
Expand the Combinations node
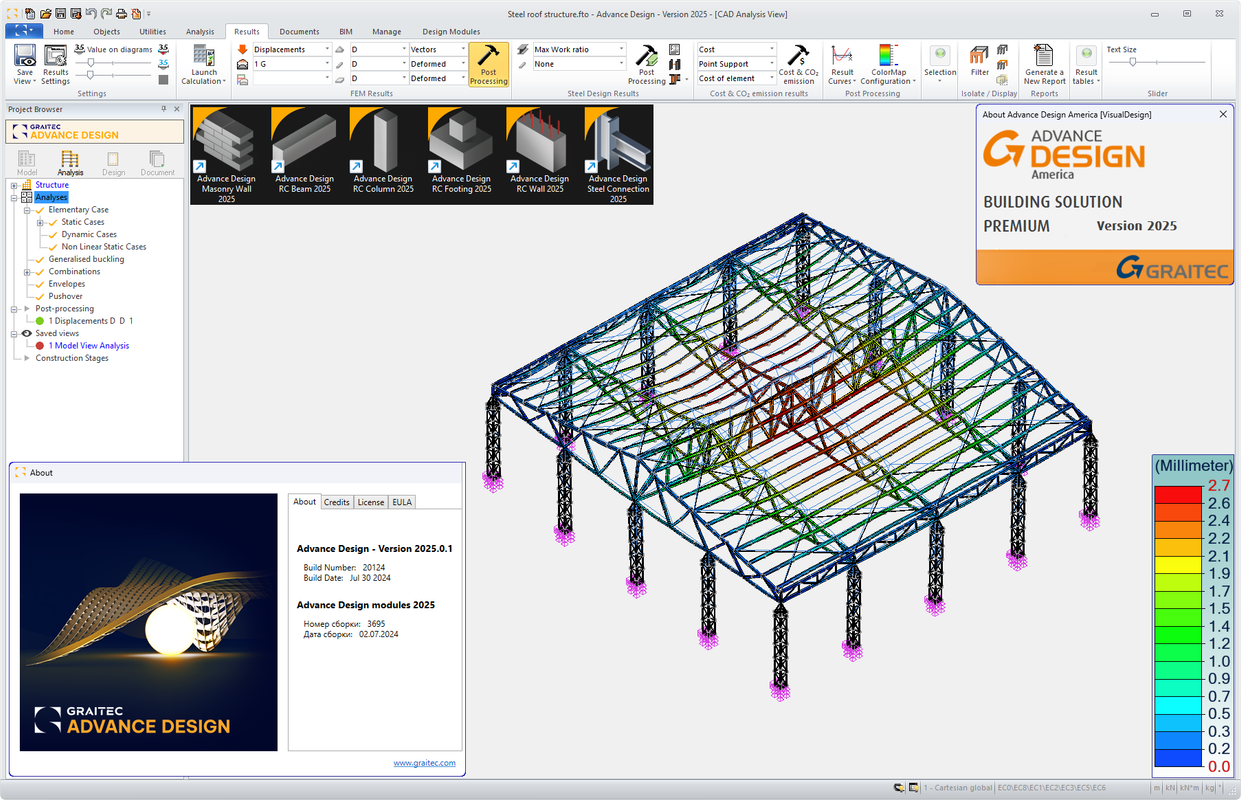(x=27, y=271)
